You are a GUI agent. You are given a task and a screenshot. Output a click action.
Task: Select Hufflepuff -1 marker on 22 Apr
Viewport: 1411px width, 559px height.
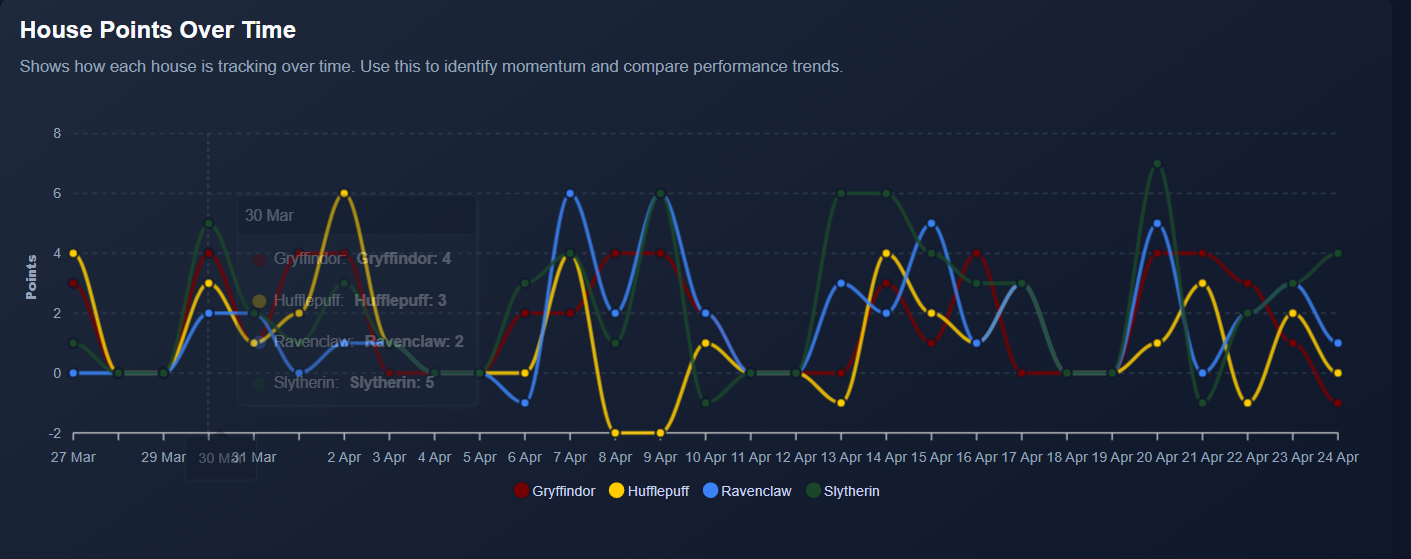tap(1247, 403)
